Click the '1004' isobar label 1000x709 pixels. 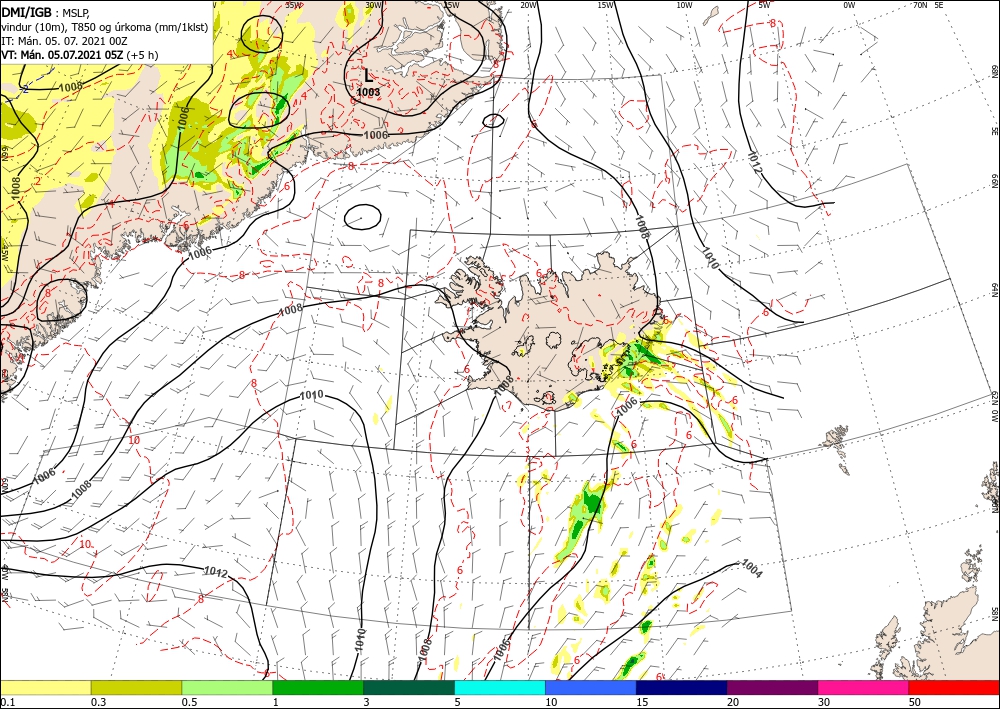752,569
